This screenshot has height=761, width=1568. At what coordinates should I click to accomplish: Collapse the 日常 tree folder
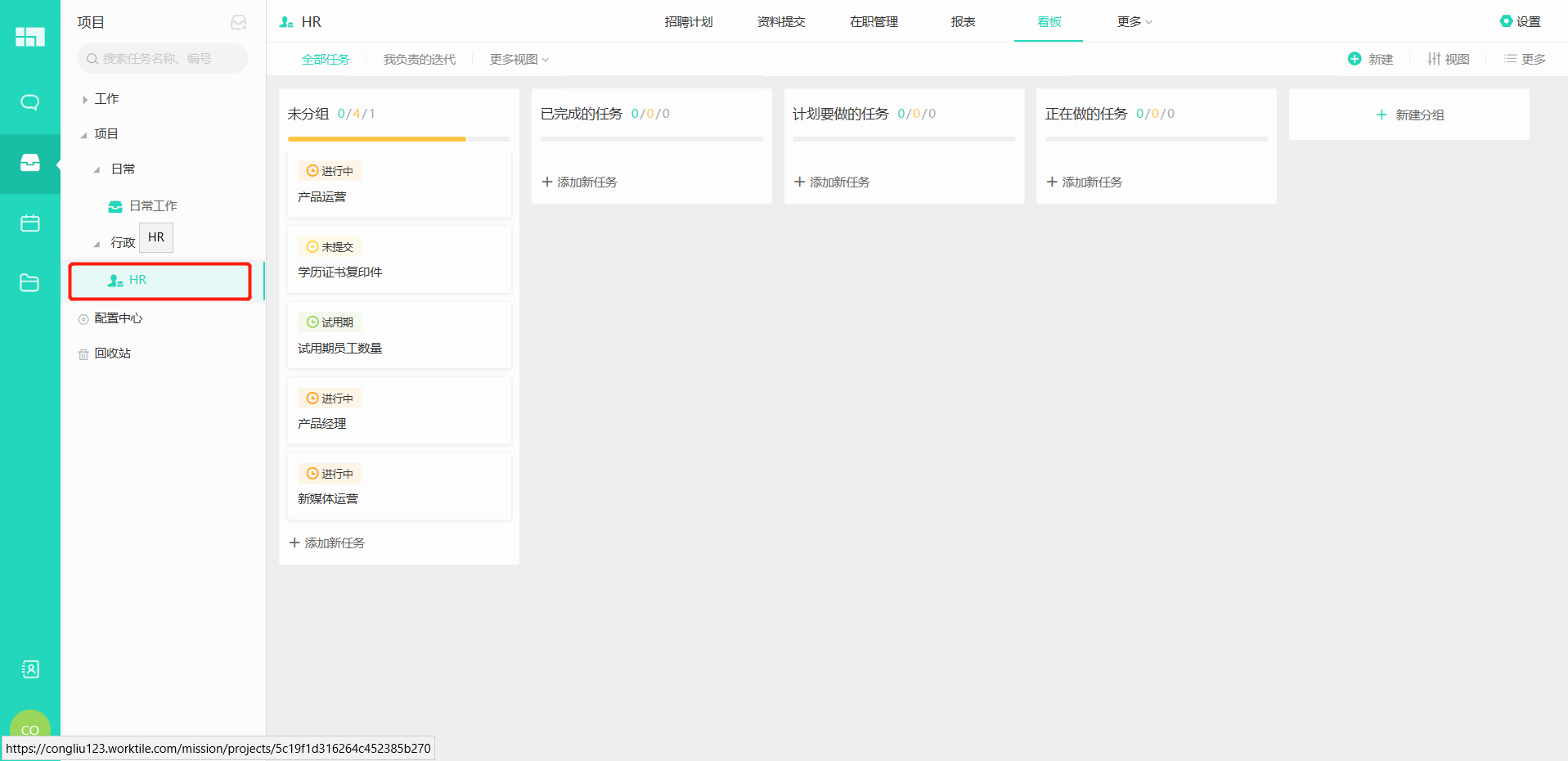click(97, 169)
